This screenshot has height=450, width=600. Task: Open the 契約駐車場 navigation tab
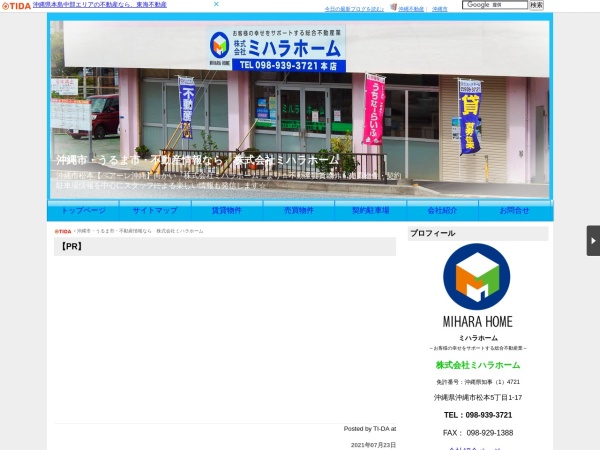pos(370,210)
